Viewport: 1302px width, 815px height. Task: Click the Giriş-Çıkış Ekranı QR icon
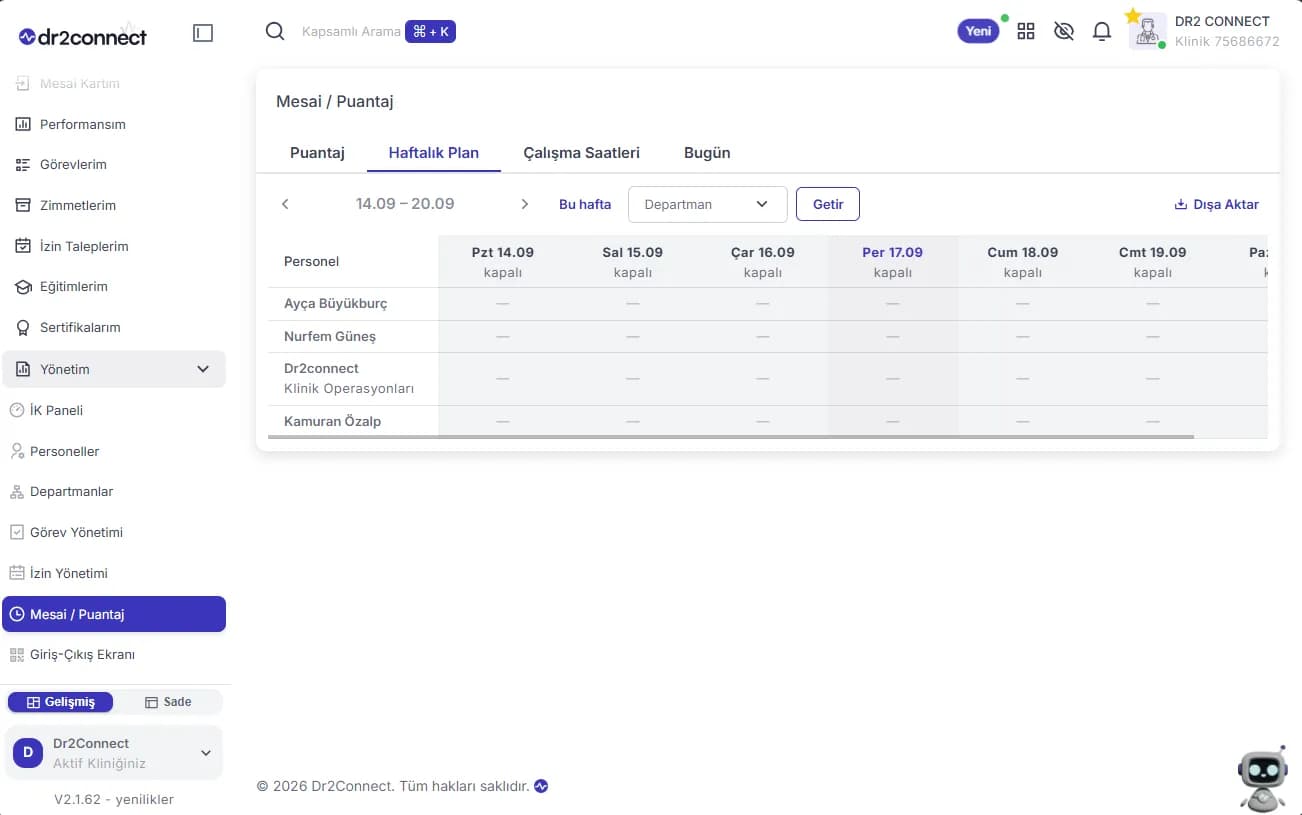(x=17, y=654)
